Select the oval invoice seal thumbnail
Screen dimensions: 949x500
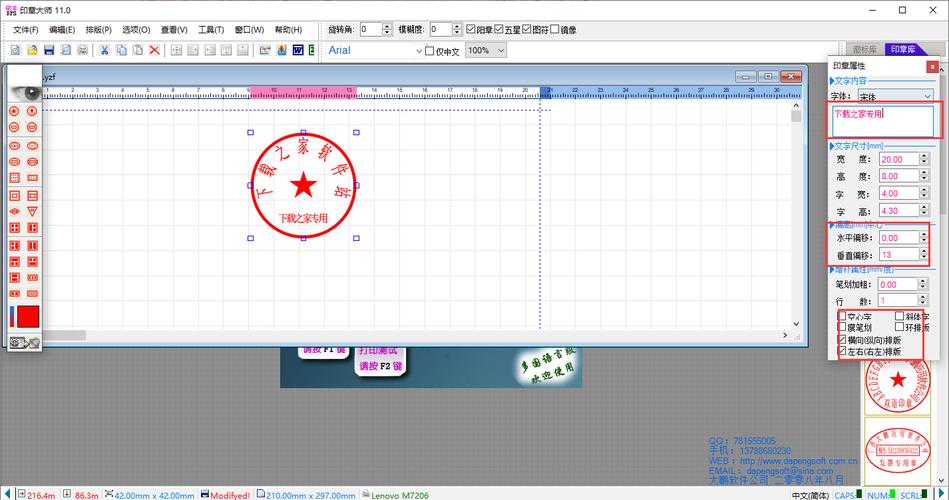click(x=898, y=450)
